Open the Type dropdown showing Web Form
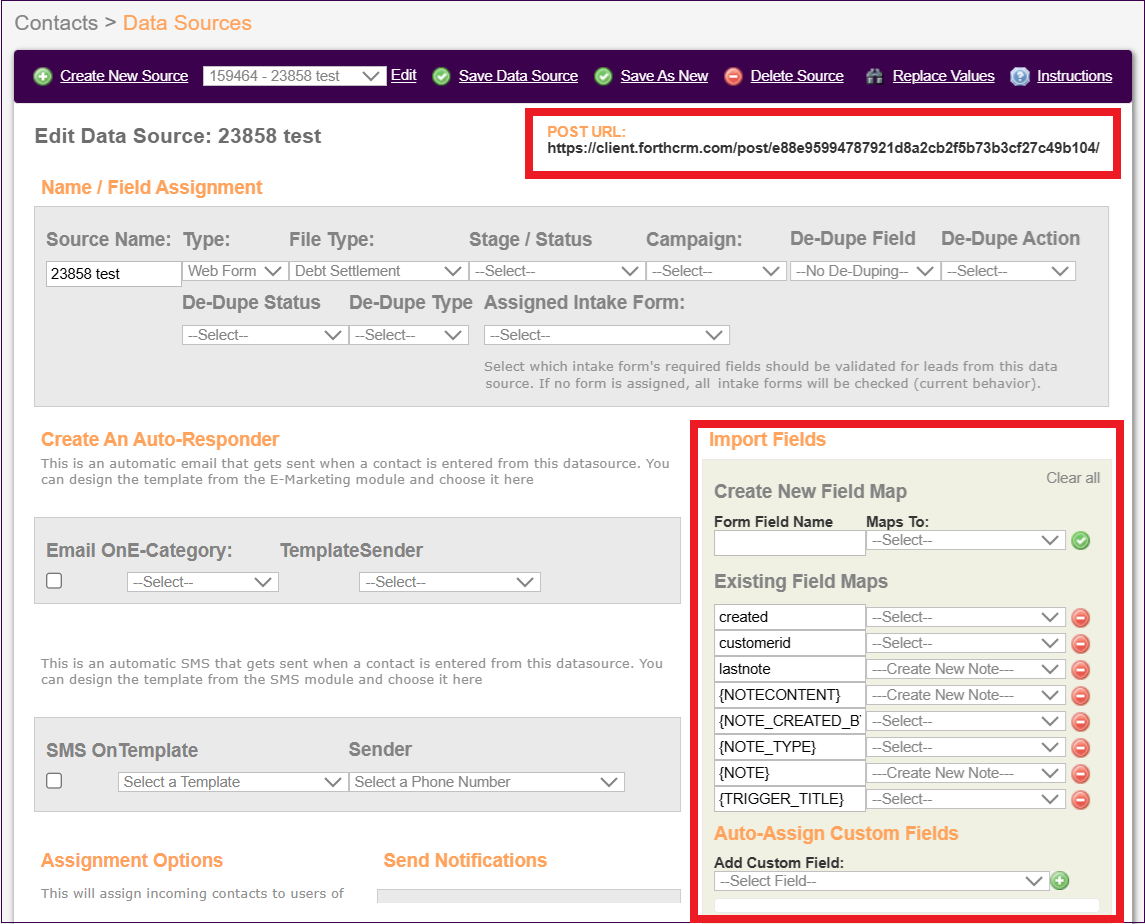 click(x=234, y=271)
